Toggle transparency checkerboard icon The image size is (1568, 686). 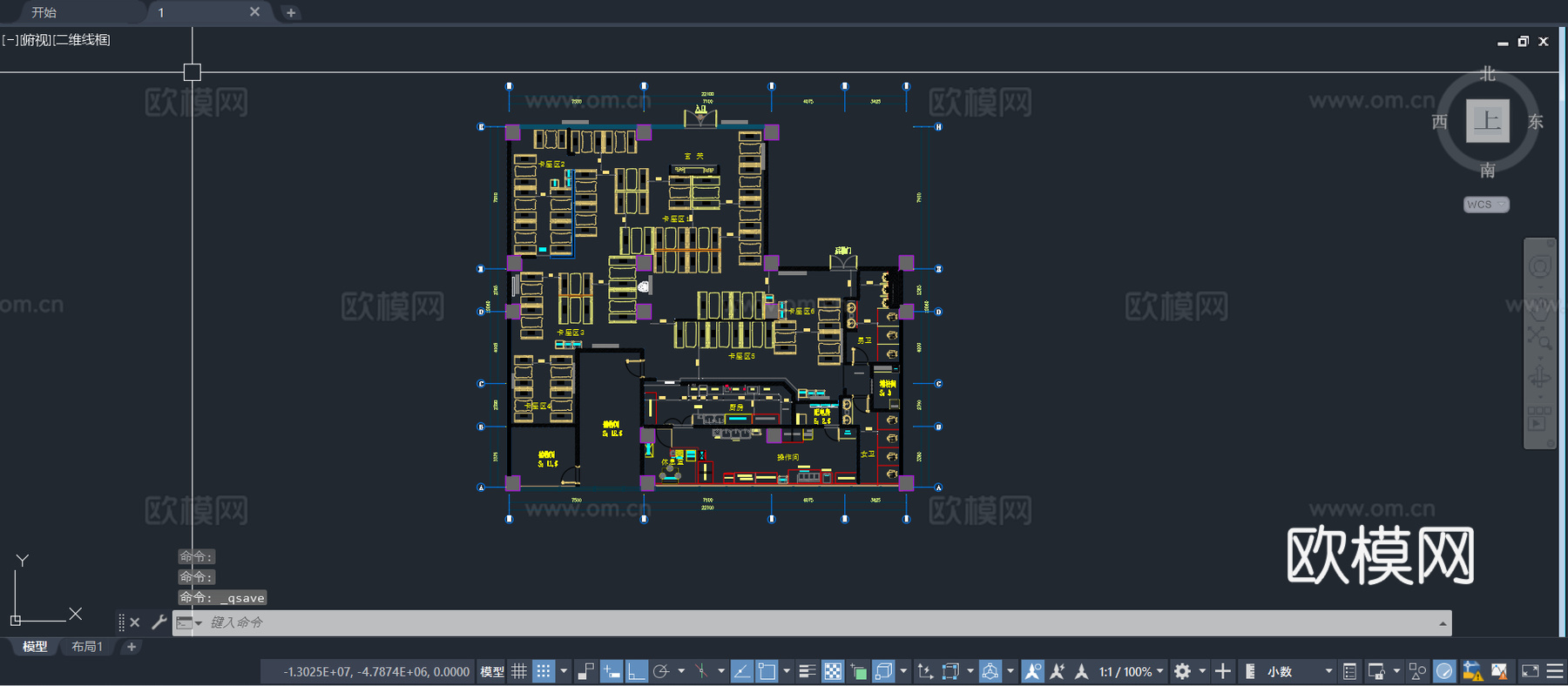click(x=833, y=671)
